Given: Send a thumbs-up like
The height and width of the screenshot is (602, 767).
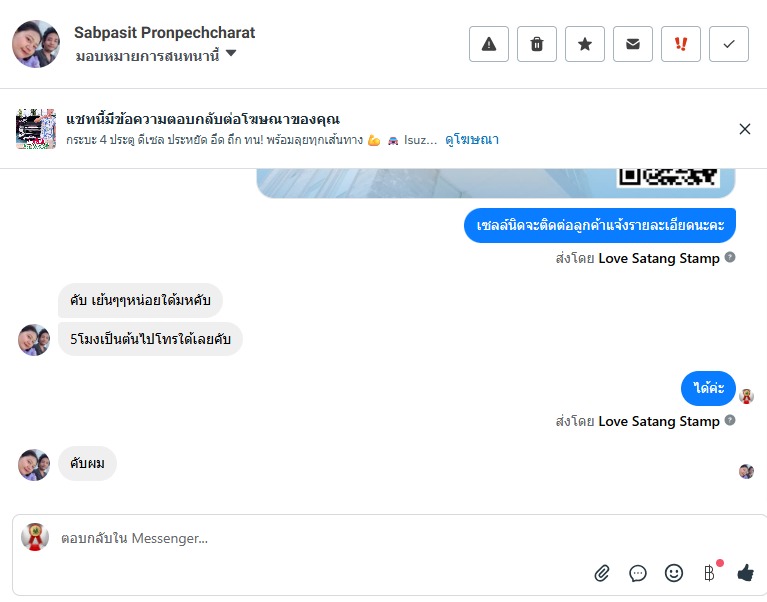Looking at the screenshot, I should coord(745,572).
